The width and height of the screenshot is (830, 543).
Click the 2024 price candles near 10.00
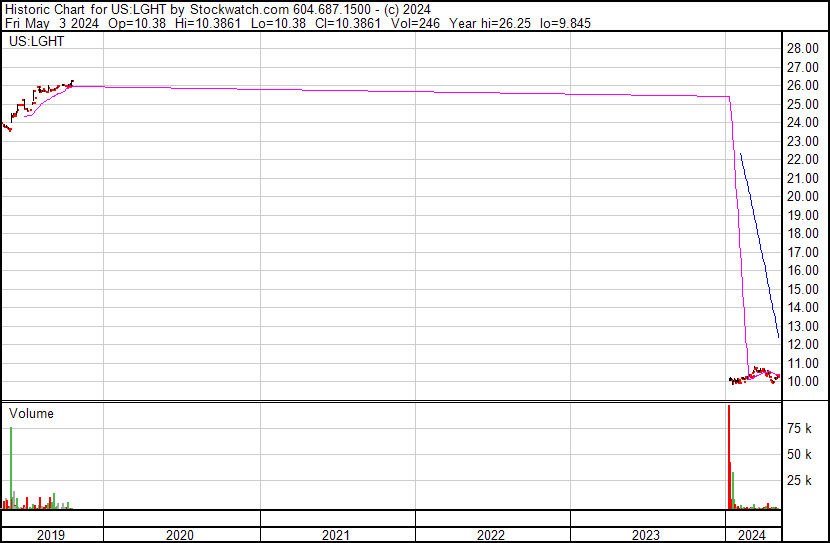pos(755,375)
